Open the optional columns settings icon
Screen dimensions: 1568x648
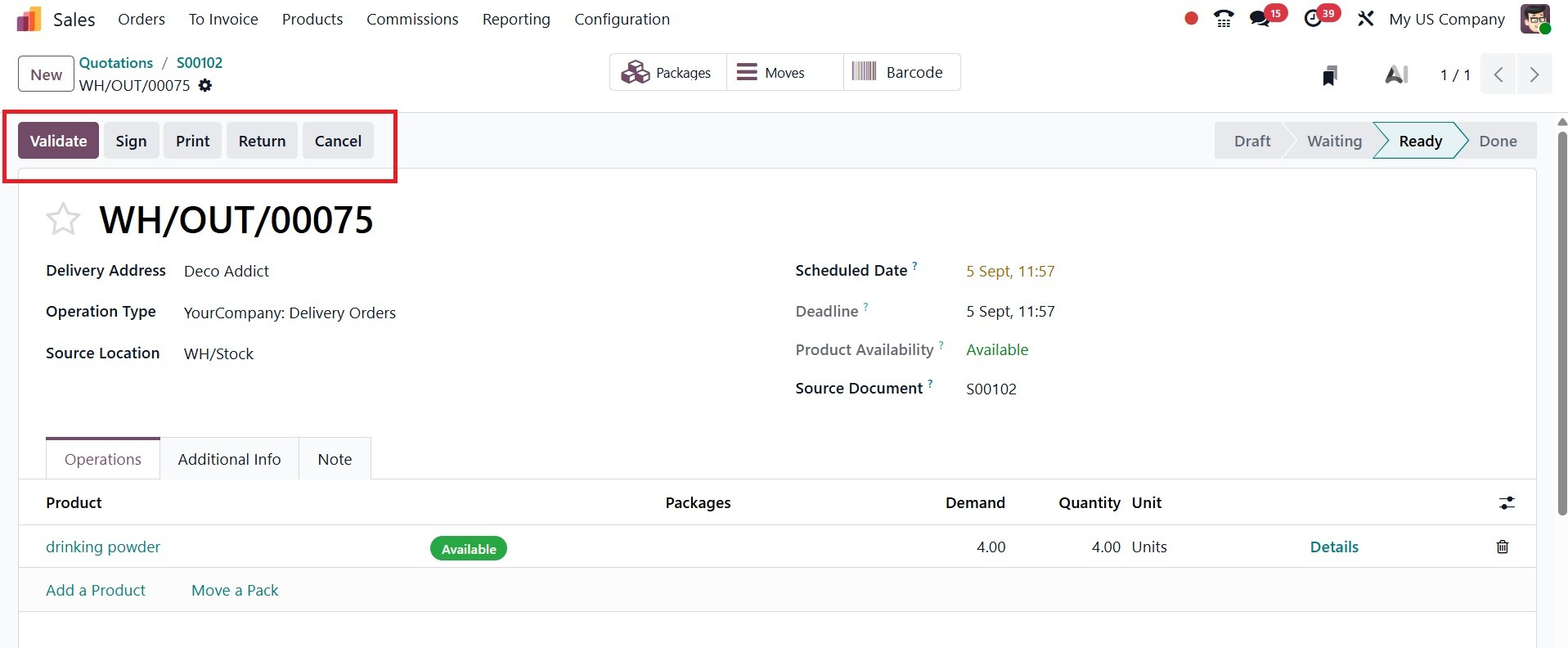click(x=1507, y=503)
